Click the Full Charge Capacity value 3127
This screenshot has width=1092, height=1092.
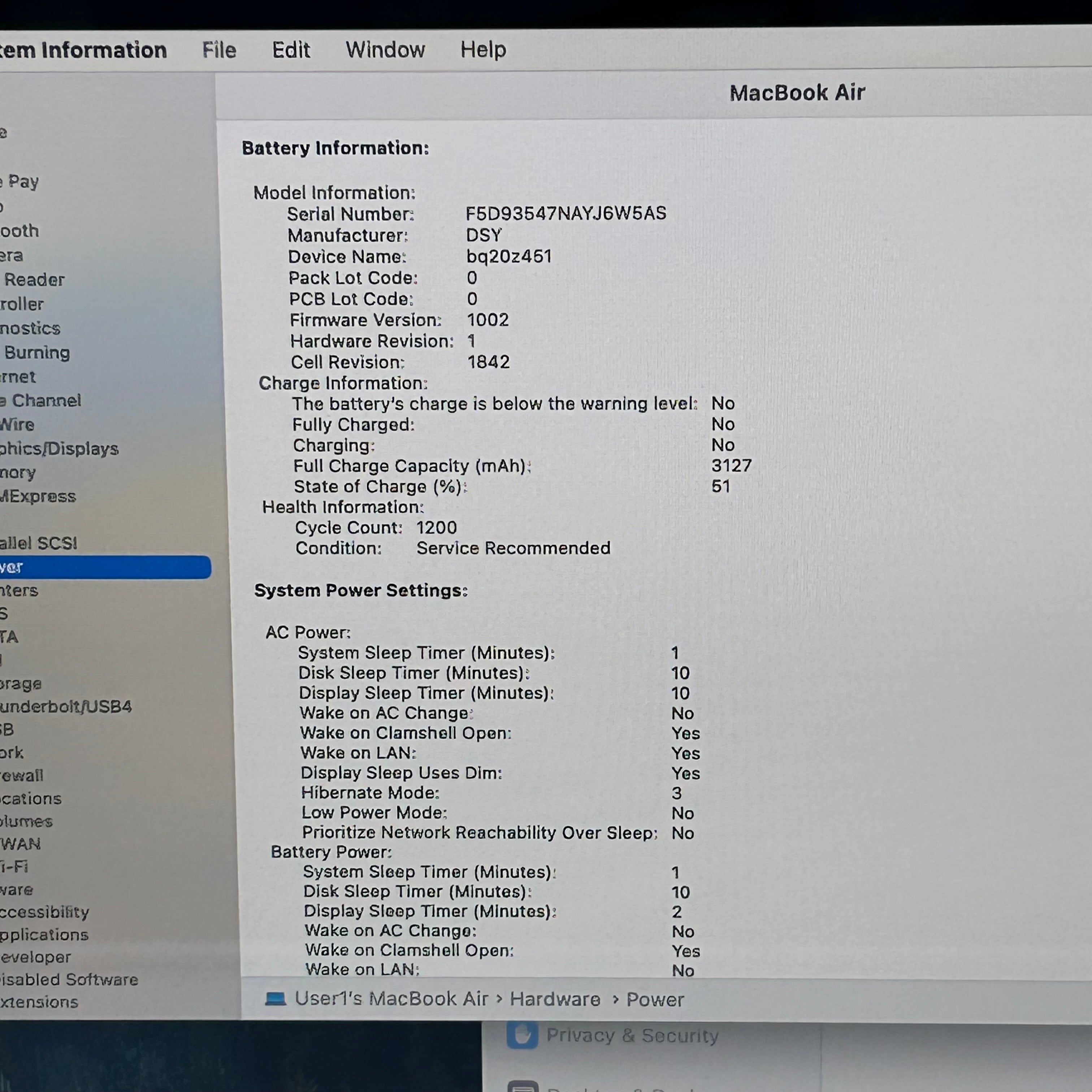731,465
